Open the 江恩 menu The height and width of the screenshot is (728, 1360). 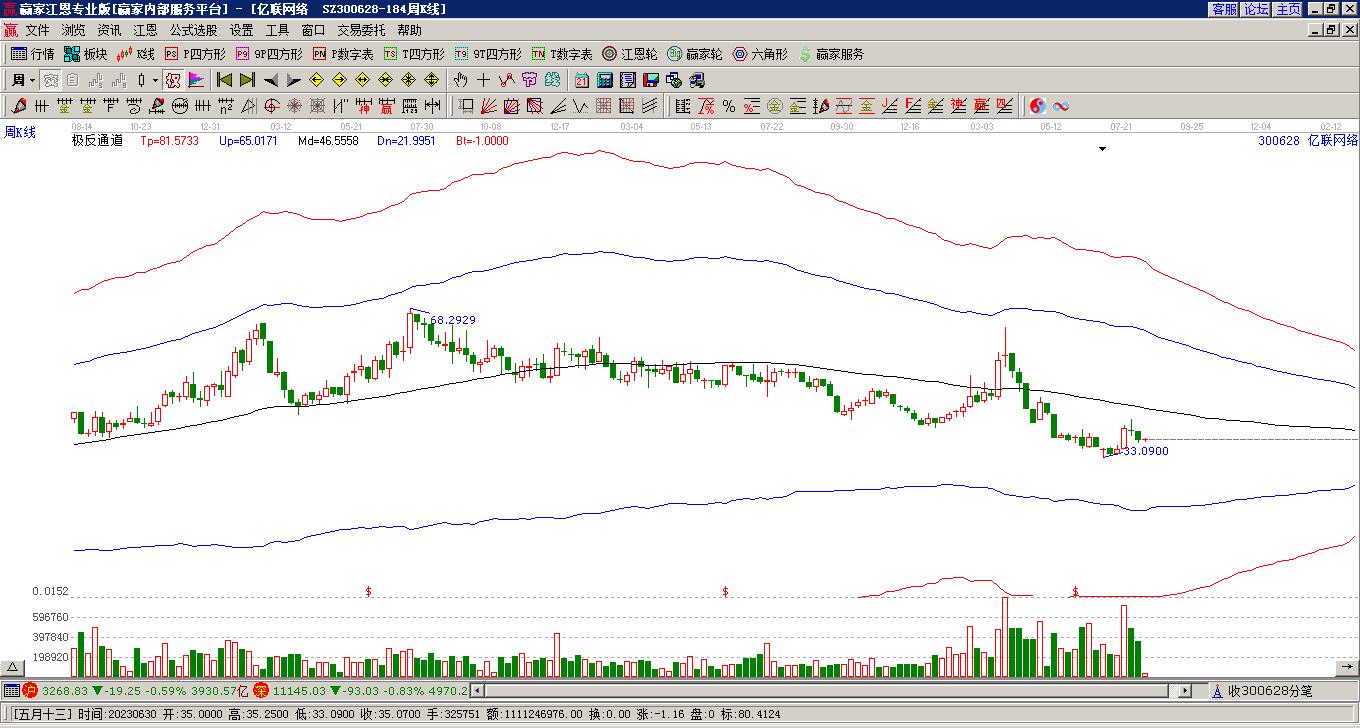[146, 30]
